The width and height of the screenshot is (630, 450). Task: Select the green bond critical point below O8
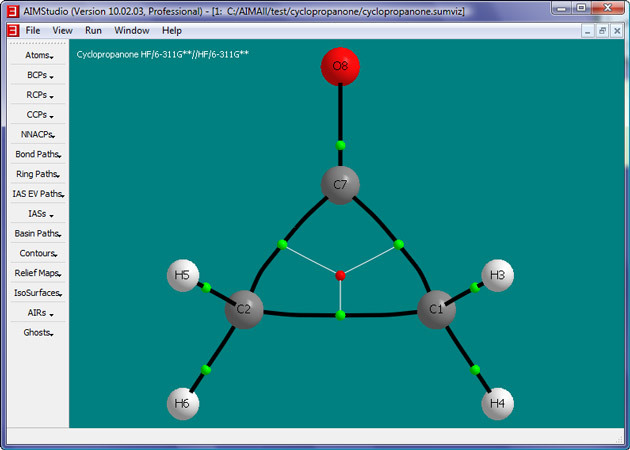[x=340, y=146]
